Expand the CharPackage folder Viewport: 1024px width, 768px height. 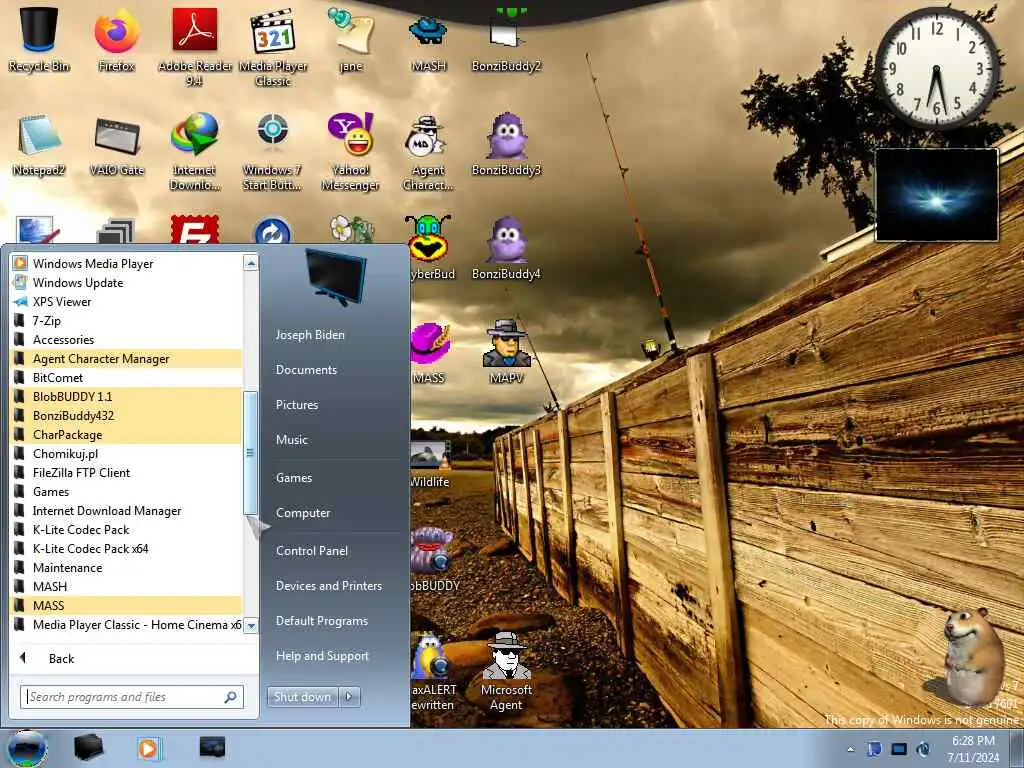click(126, 434)
